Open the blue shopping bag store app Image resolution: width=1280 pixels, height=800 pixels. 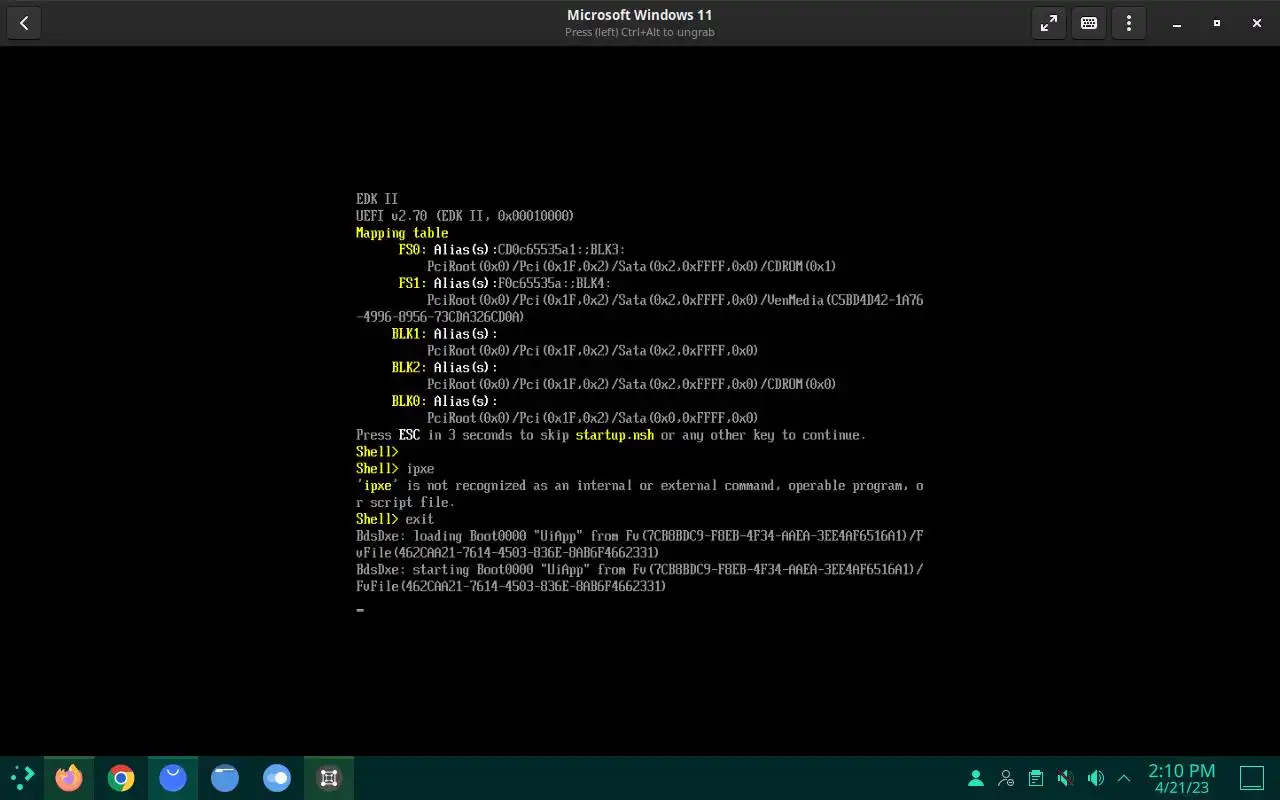(x=173, y=777)
